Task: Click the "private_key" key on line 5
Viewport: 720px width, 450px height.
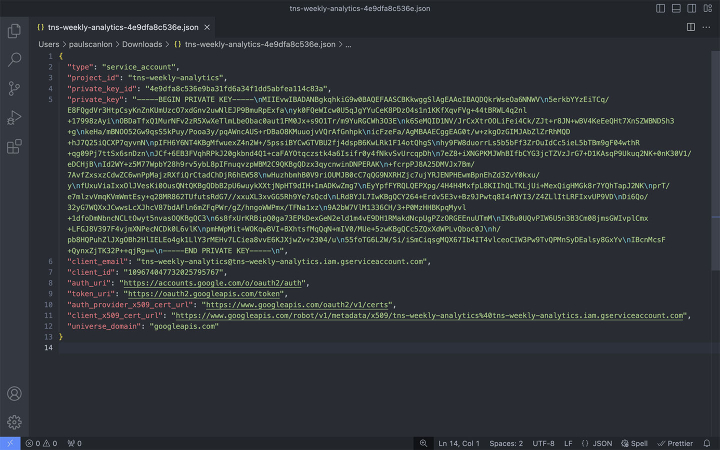Action: coord(96,100)
